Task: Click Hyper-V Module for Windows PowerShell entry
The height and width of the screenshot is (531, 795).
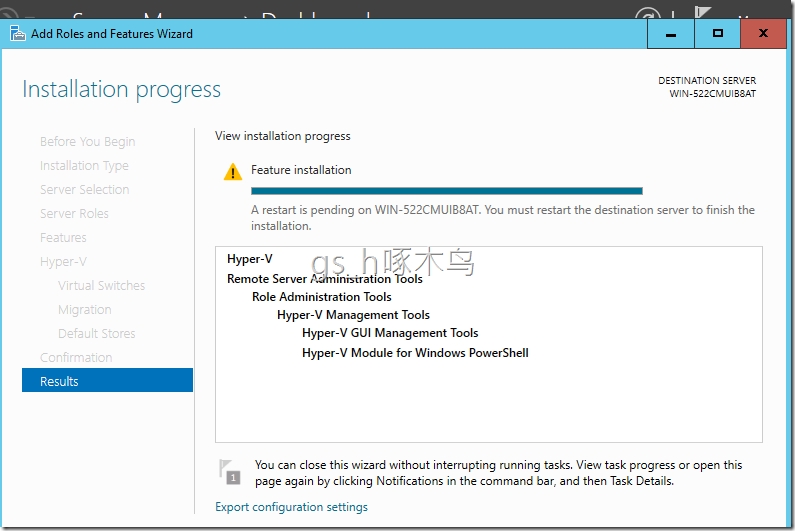Action: [415, 352]
